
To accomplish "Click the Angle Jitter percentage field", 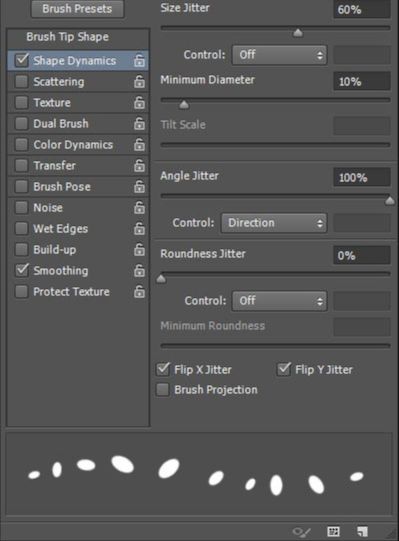I will coord(362,177).
